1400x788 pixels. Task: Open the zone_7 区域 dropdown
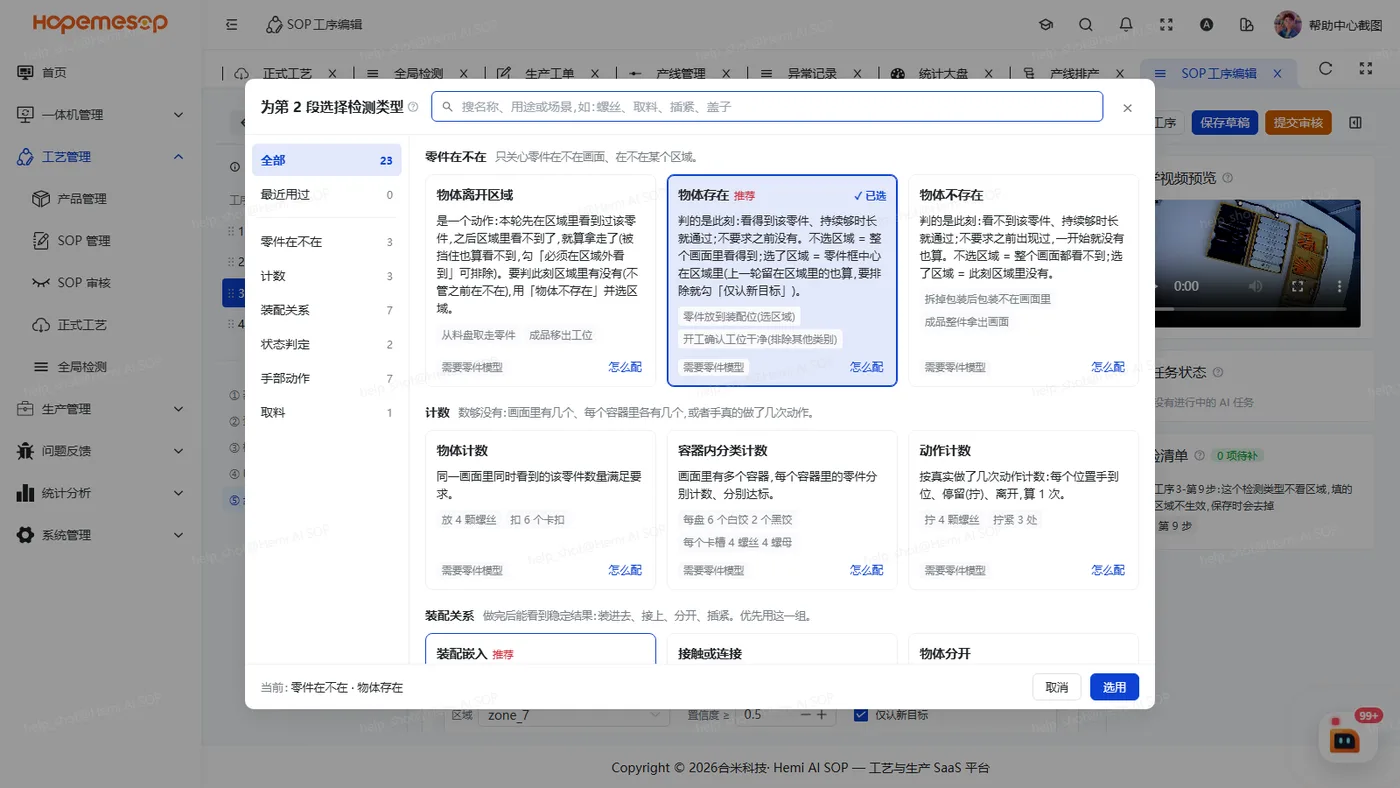(574, 715)
